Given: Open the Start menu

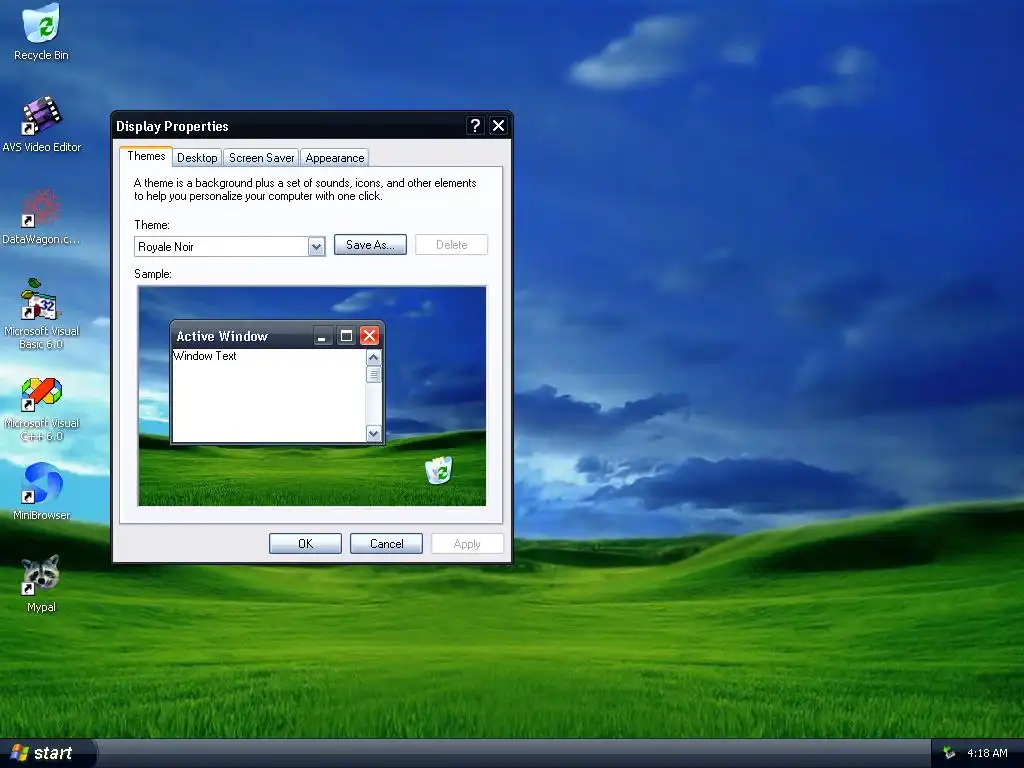Looking at the screenshot, I should [x=47, y=753].
